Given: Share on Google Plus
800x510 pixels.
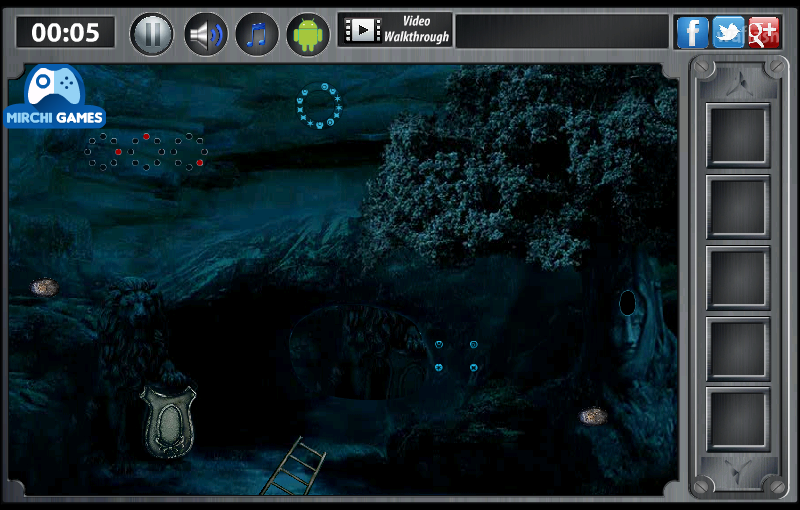Looking at the screenshot, I should [x=763, y=32].
